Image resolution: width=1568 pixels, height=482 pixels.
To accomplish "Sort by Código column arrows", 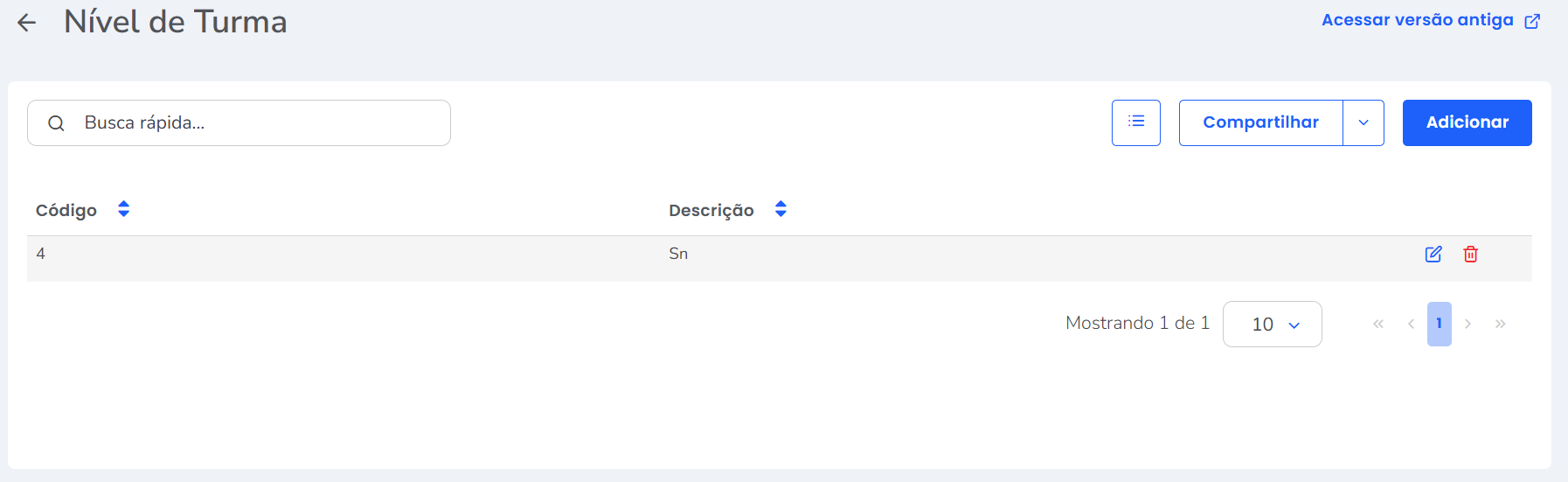I will pos(124,209).
